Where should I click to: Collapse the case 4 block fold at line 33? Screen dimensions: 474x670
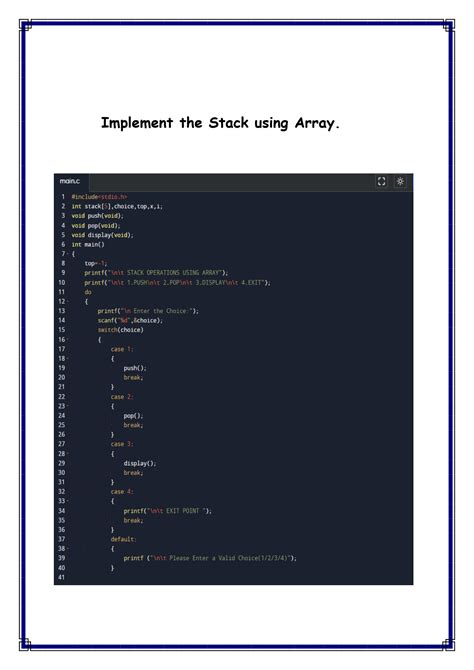coord(68,501)
